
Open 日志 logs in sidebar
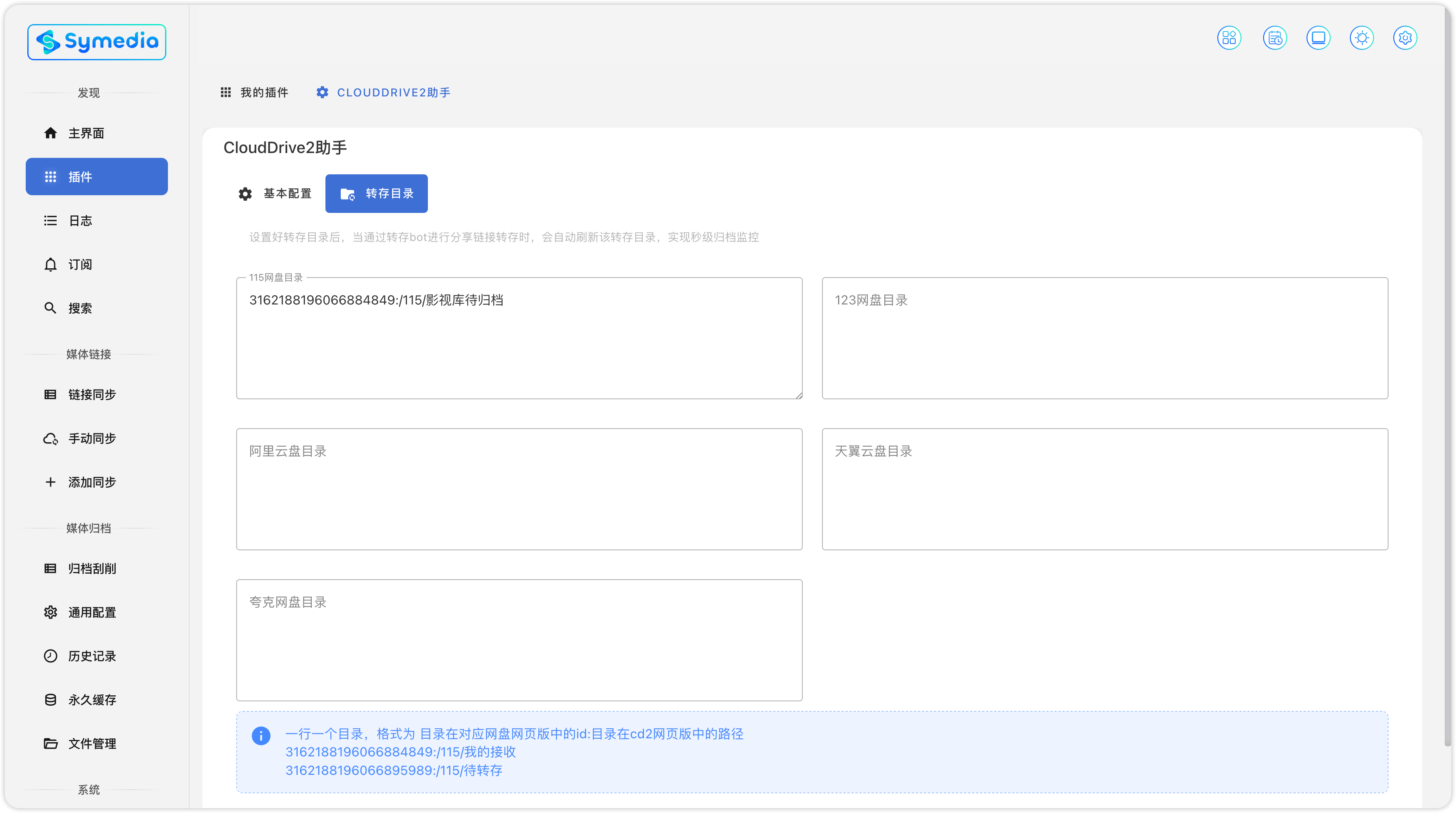tap(80, 221)
